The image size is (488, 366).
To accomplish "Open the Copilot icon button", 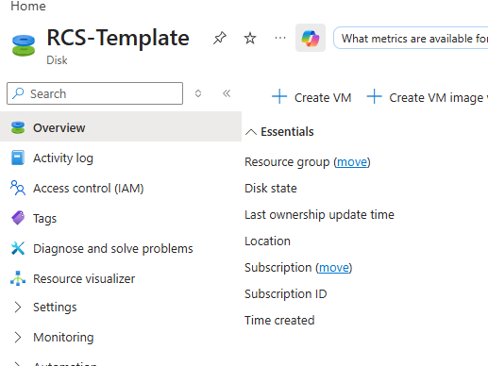I will [310, 38].
